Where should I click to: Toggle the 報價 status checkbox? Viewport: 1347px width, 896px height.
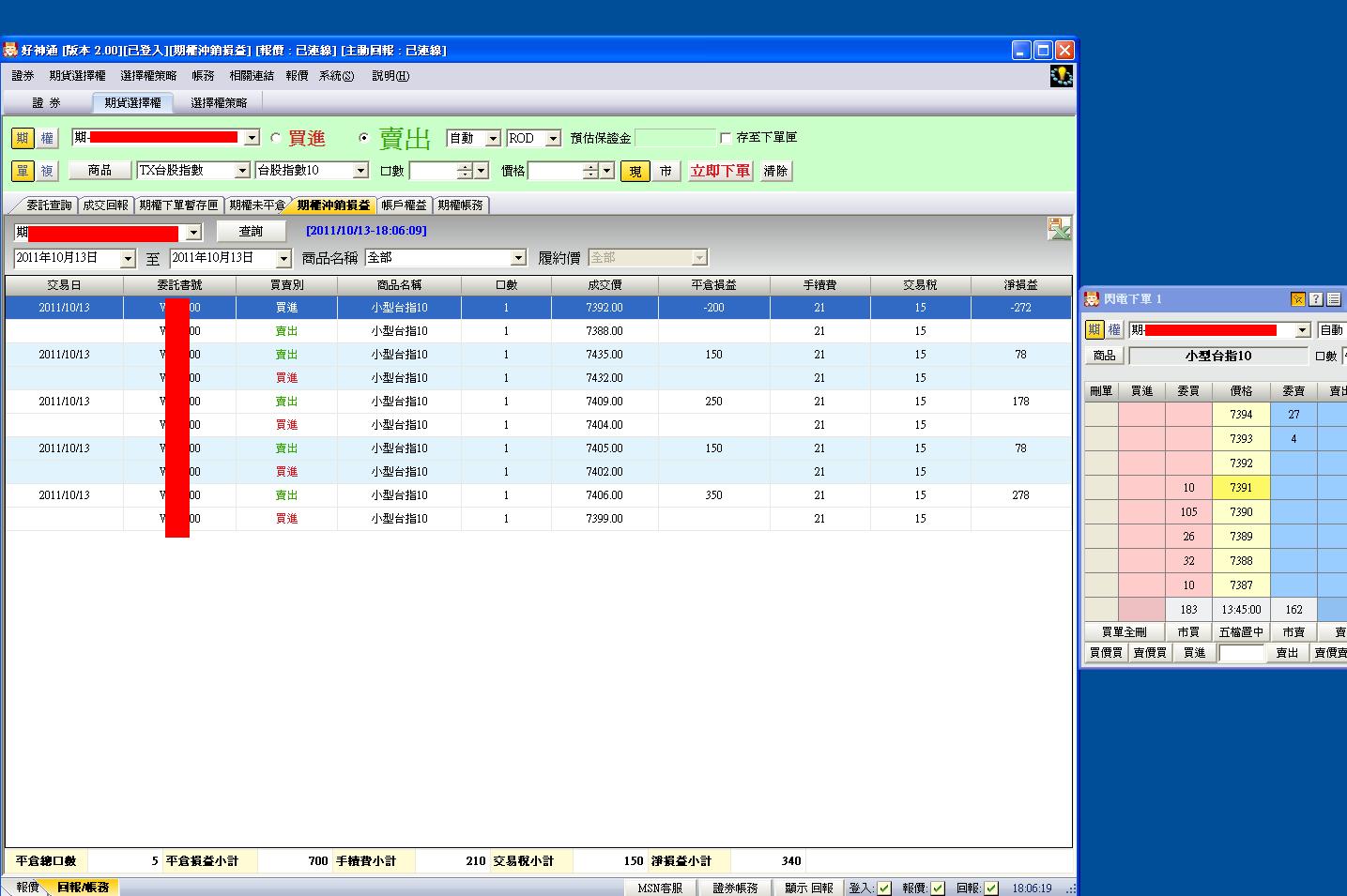pyautogui.click(x=937, y=888)
